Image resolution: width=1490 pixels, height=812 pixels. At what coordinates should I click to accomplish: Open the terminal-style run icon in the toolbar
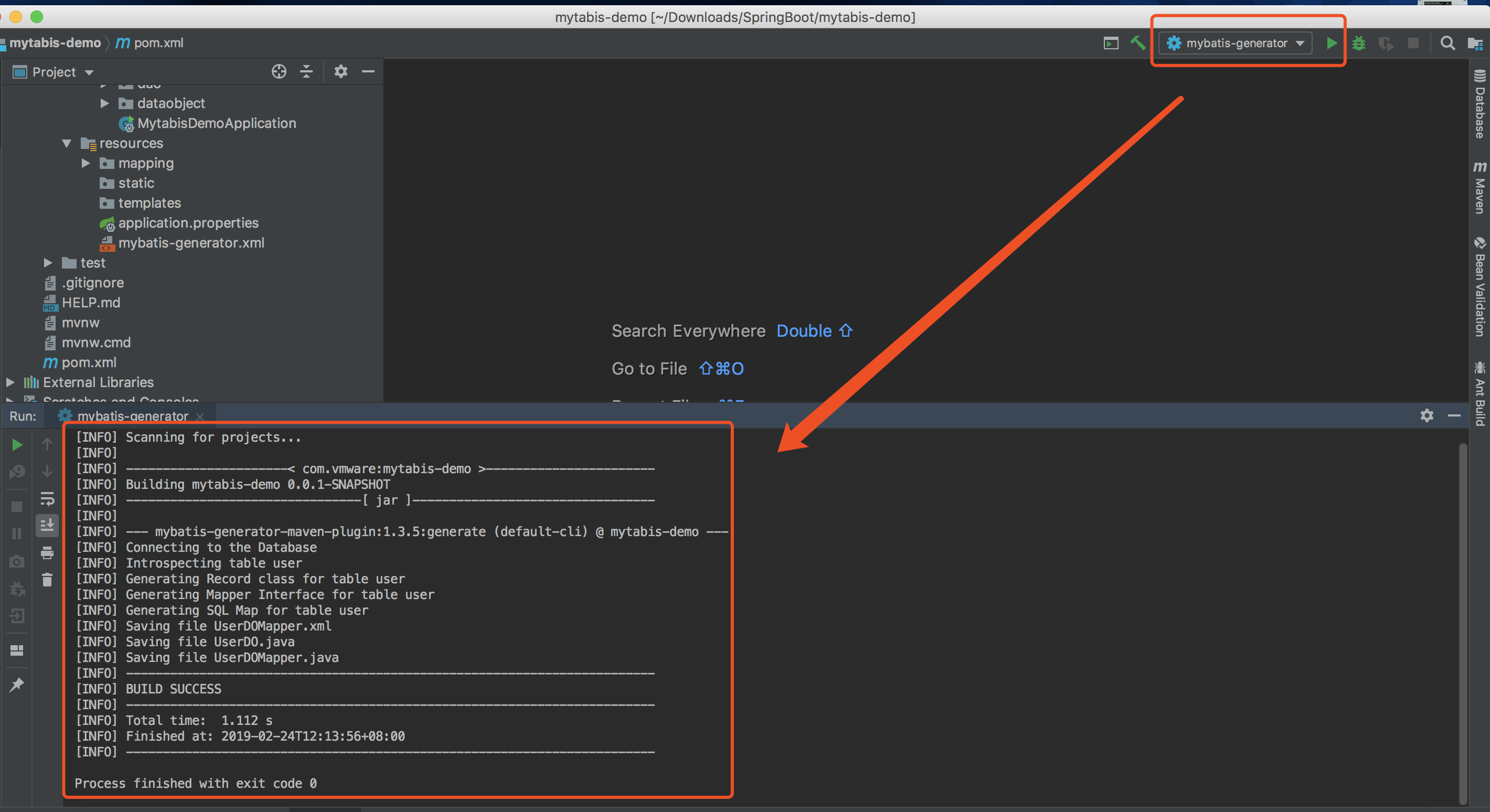tap(1111, 44)
